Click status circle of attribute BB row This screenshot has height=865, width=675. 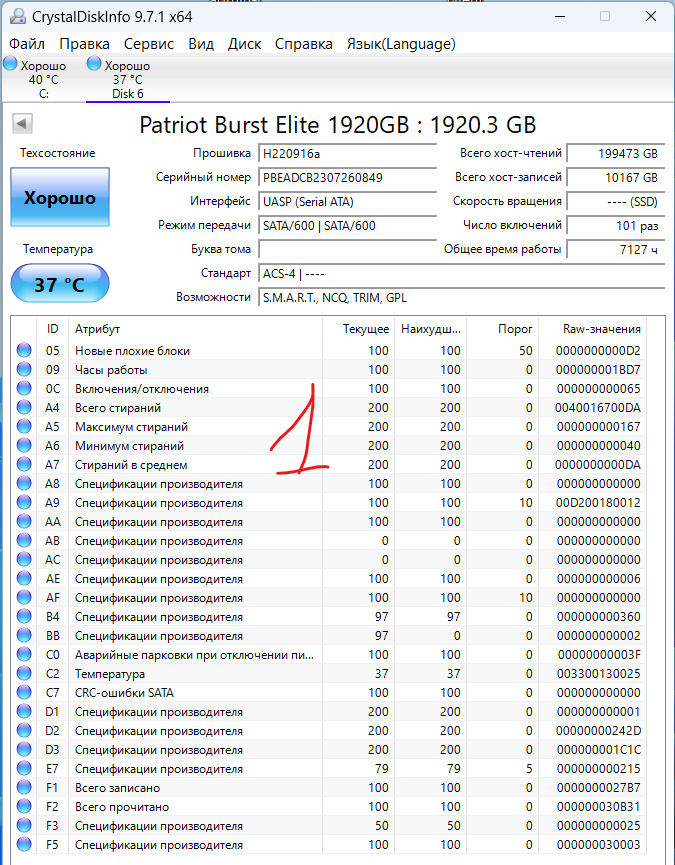click(x=24, y=636)
